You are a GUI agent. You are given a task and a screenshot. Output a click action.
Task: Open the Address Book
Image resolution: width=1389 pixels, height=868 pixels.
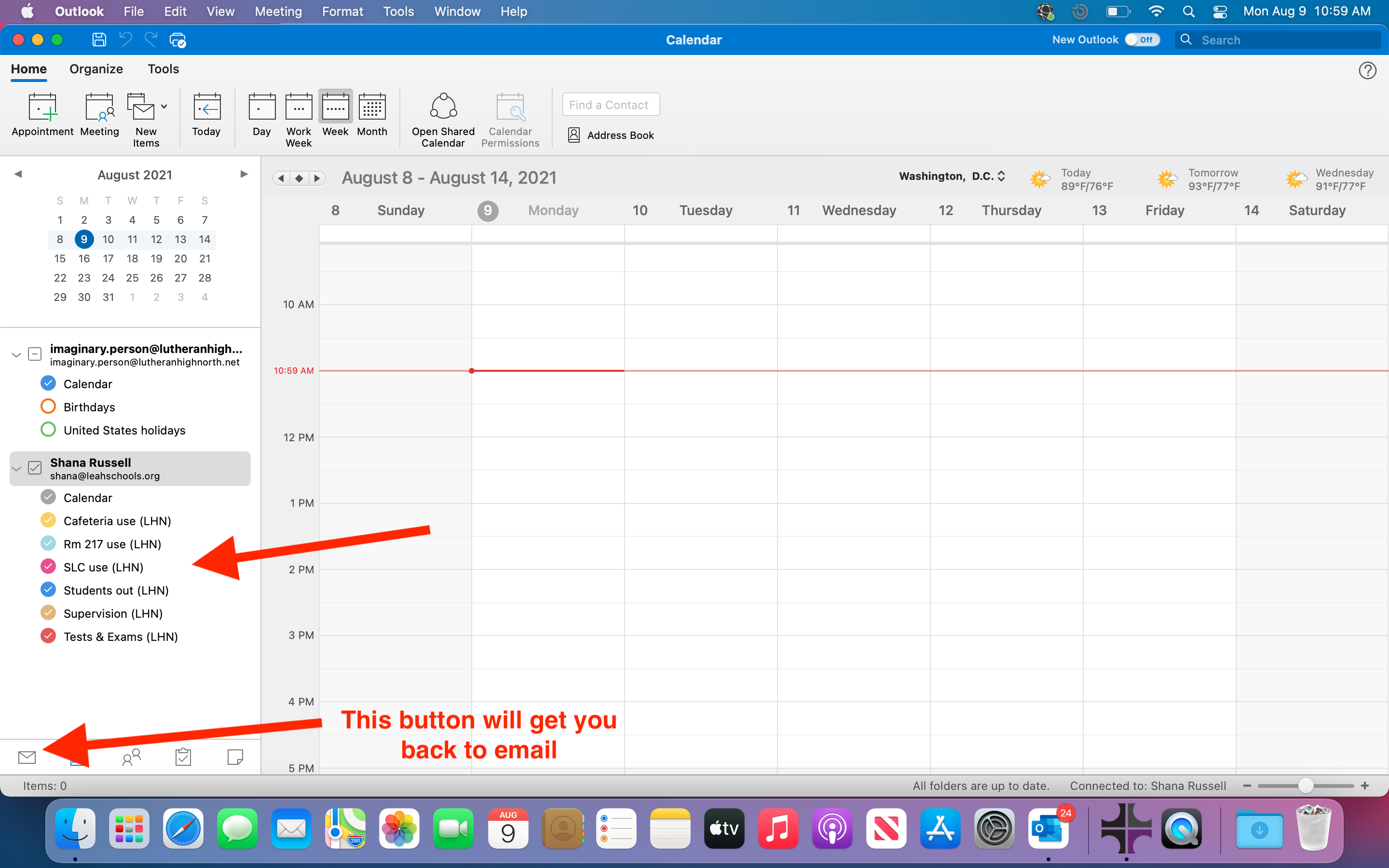tap(611, 135)
